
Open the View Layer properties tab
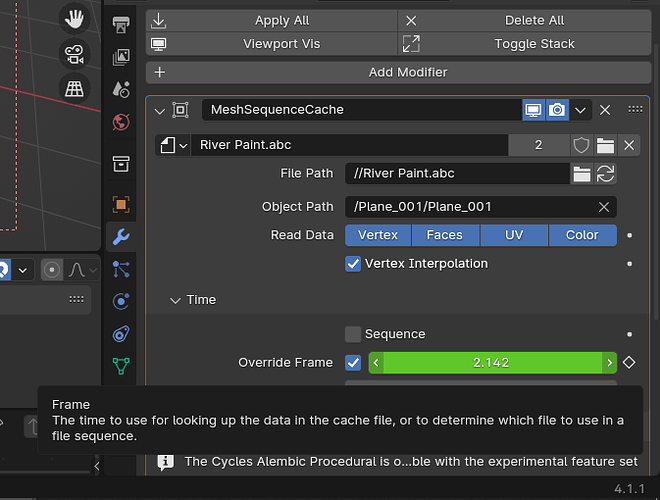pos(121,57)
